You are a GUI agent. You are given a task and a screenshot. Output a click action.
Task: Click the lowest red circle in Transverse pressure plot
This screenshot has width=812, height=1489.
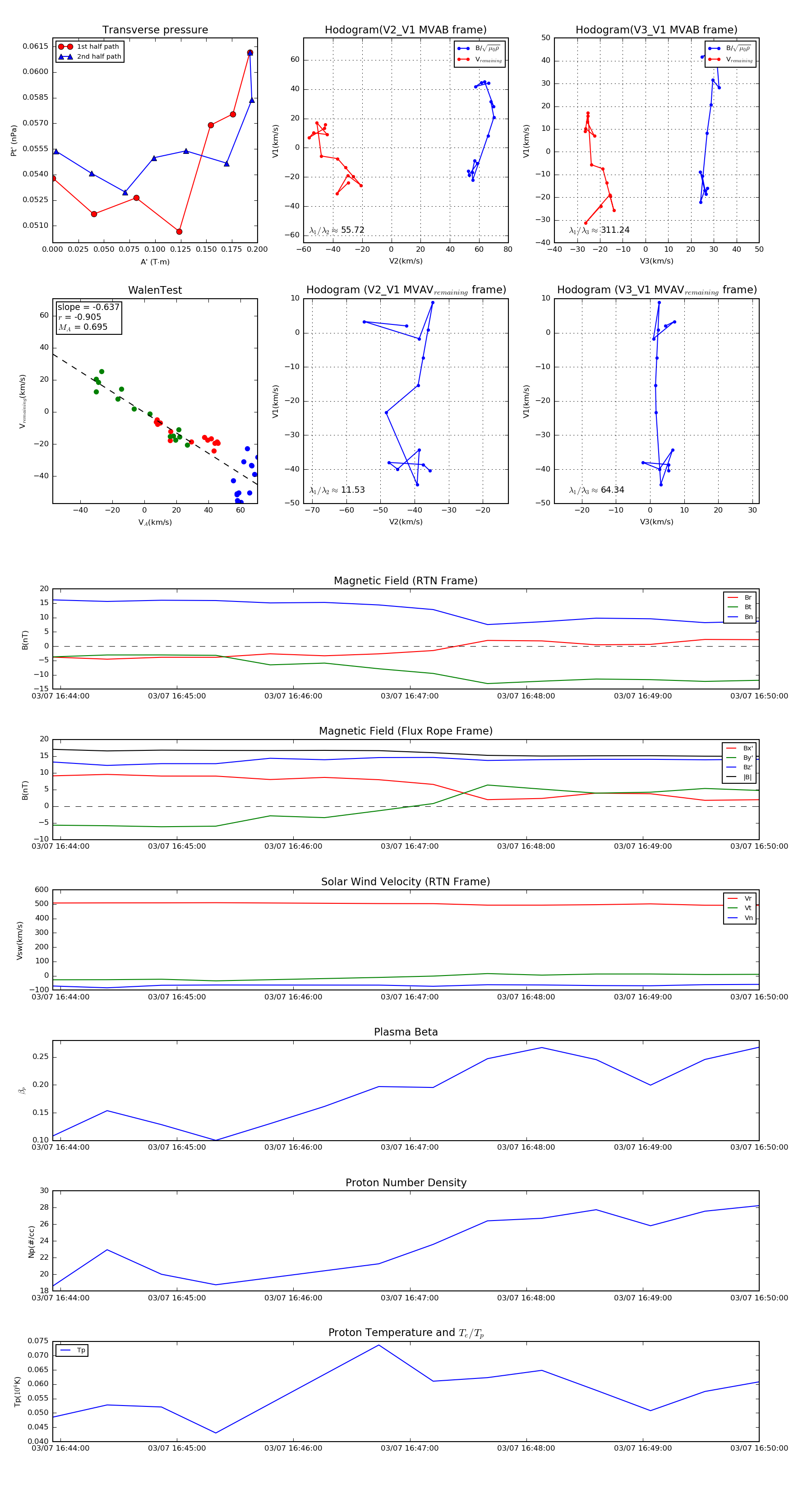[179, 232]
